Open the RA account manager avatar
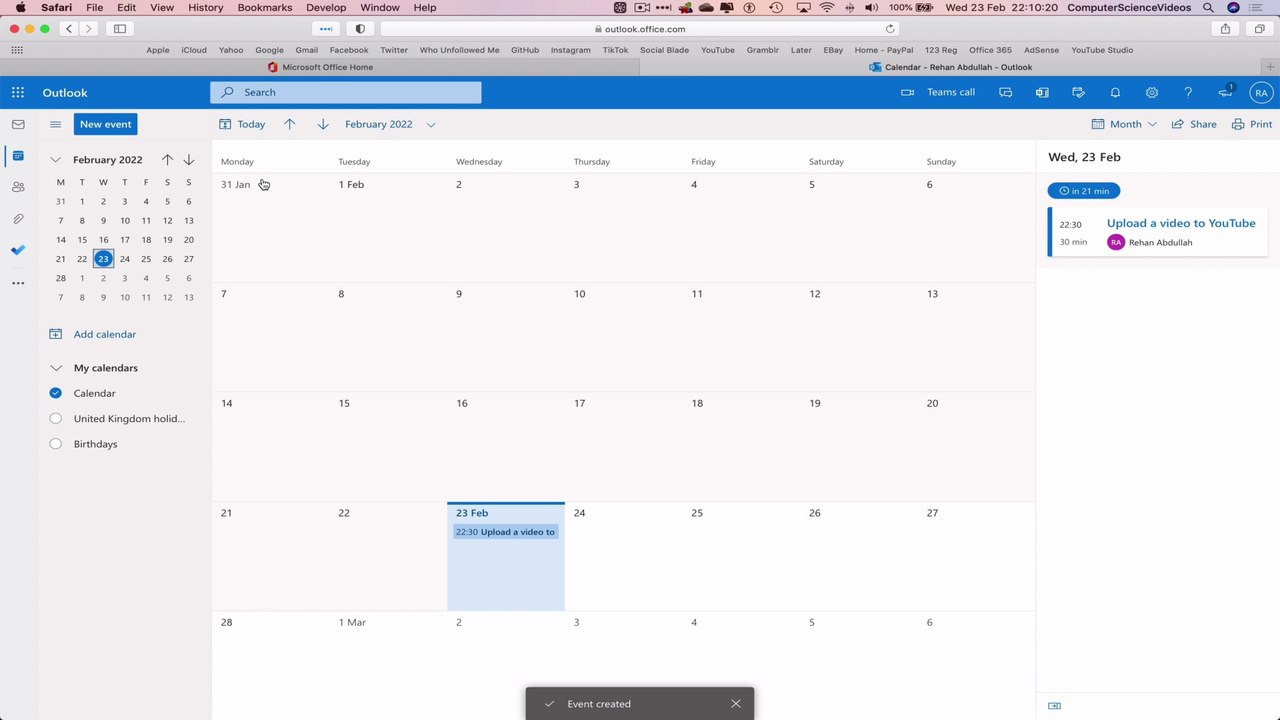Image resolution: width=1280 pixels, height=720 pixels. point(1261,92)
